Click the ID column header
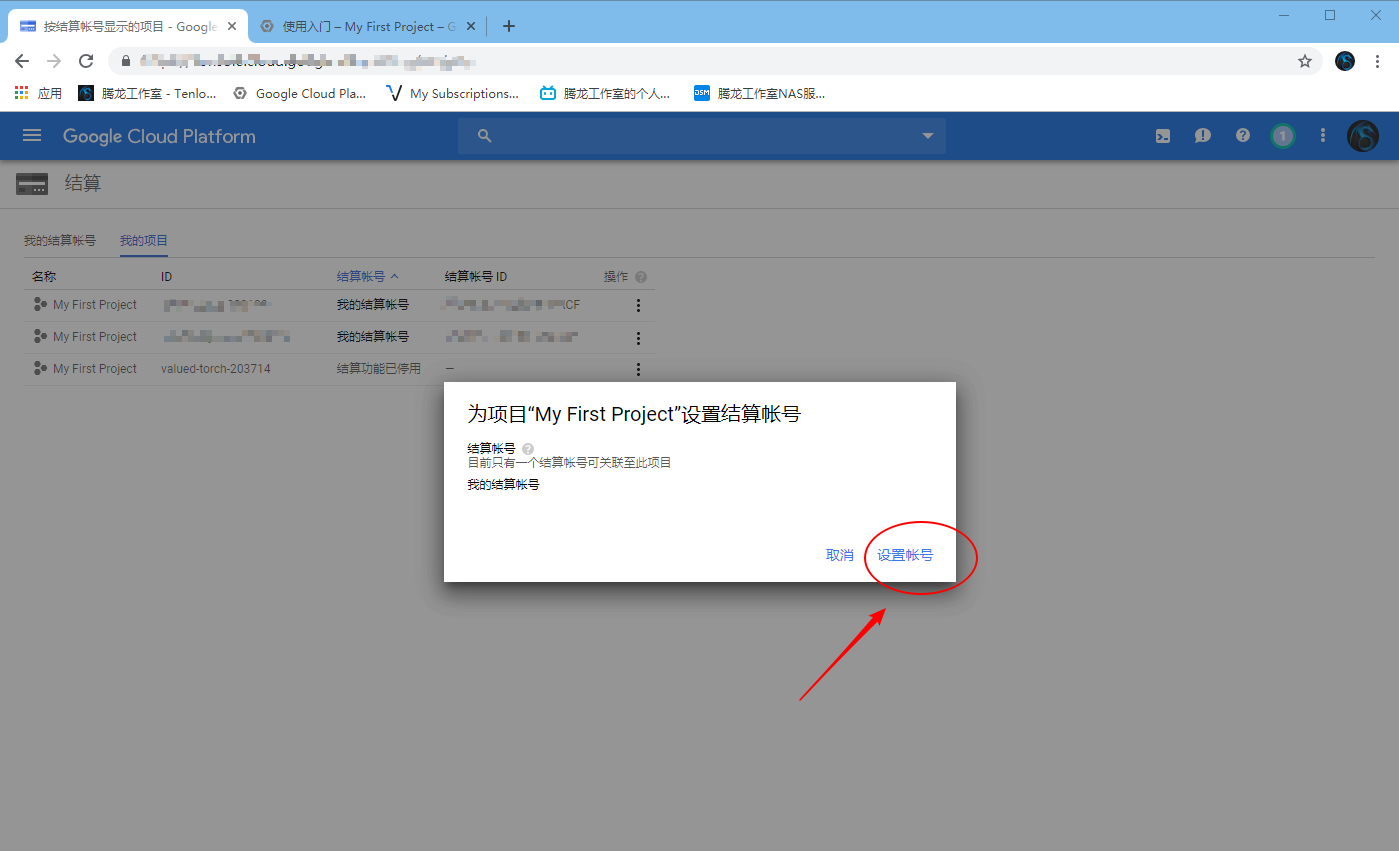The image size is (1399, 851). pos(167,276)
